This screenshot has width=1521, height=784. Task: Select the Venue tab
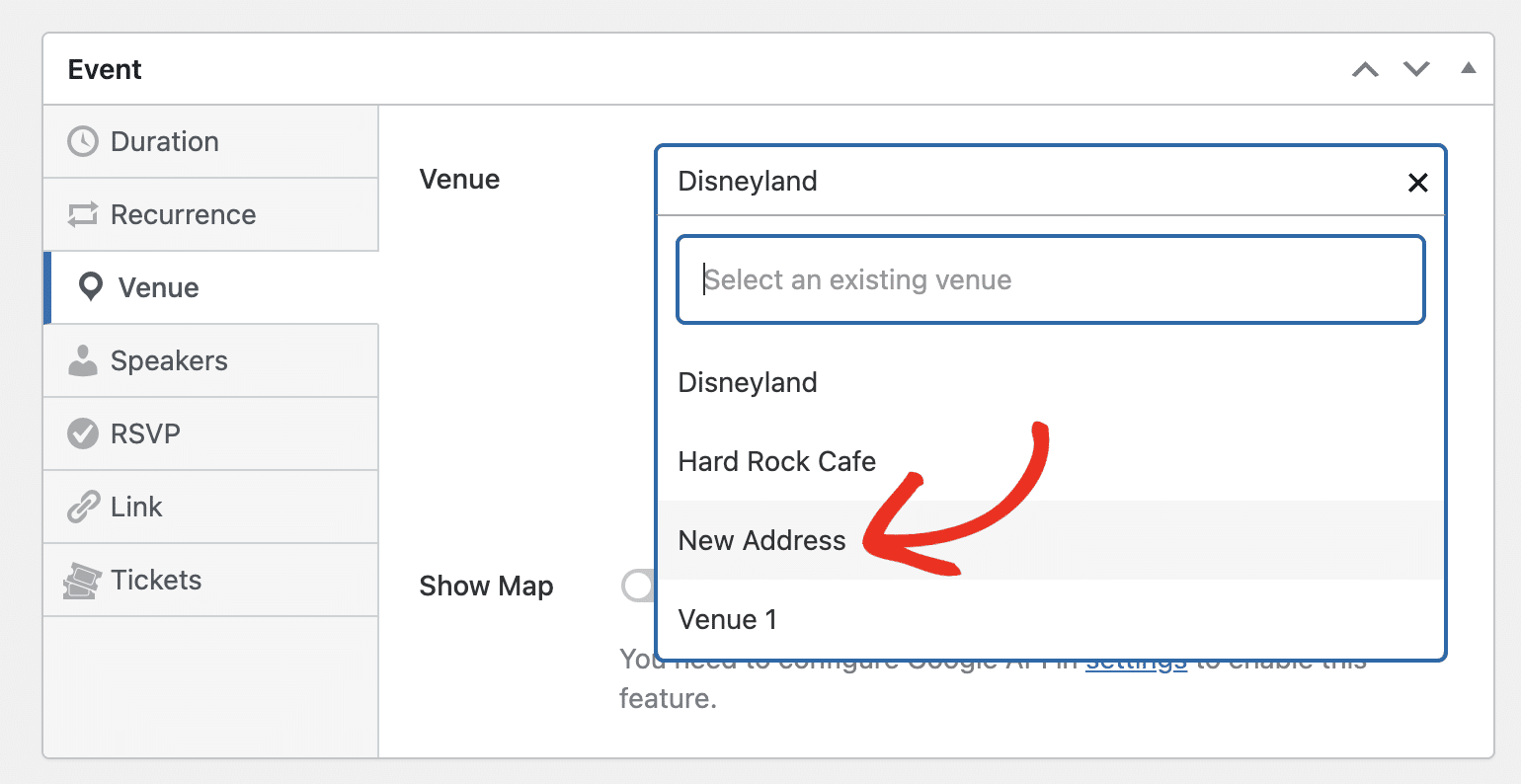coord(211,287)
